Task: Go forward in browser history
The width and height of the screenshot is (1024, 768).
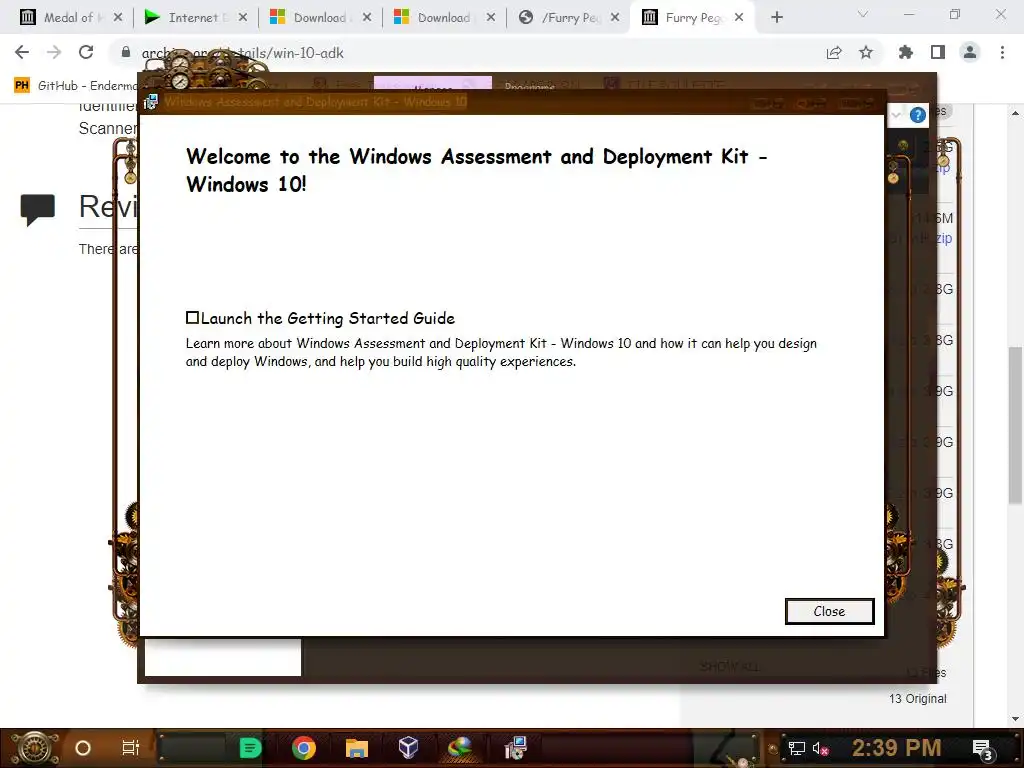Action: click(54, 53)
